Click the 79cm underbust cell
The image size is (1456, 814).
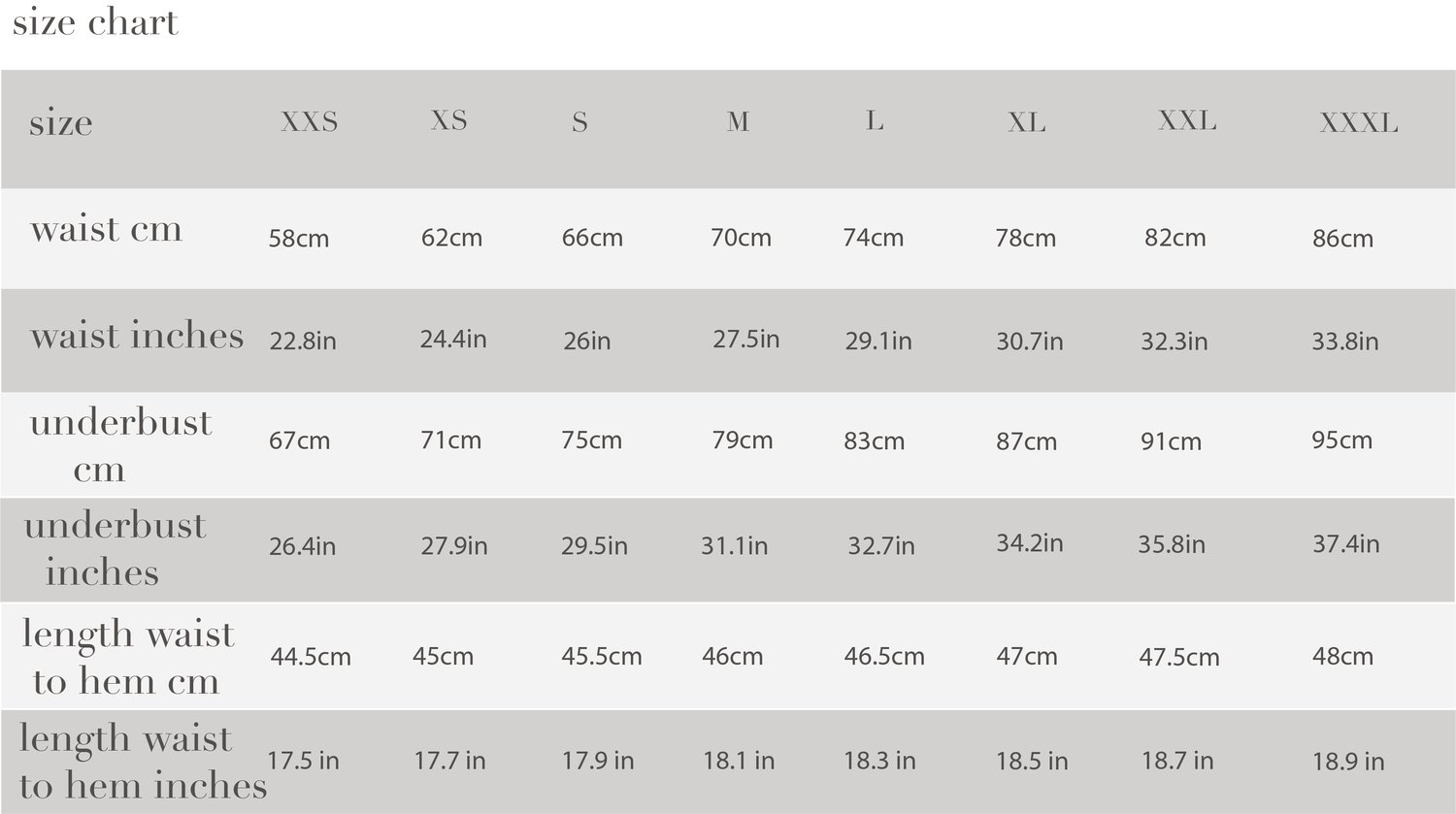point(743,440)
